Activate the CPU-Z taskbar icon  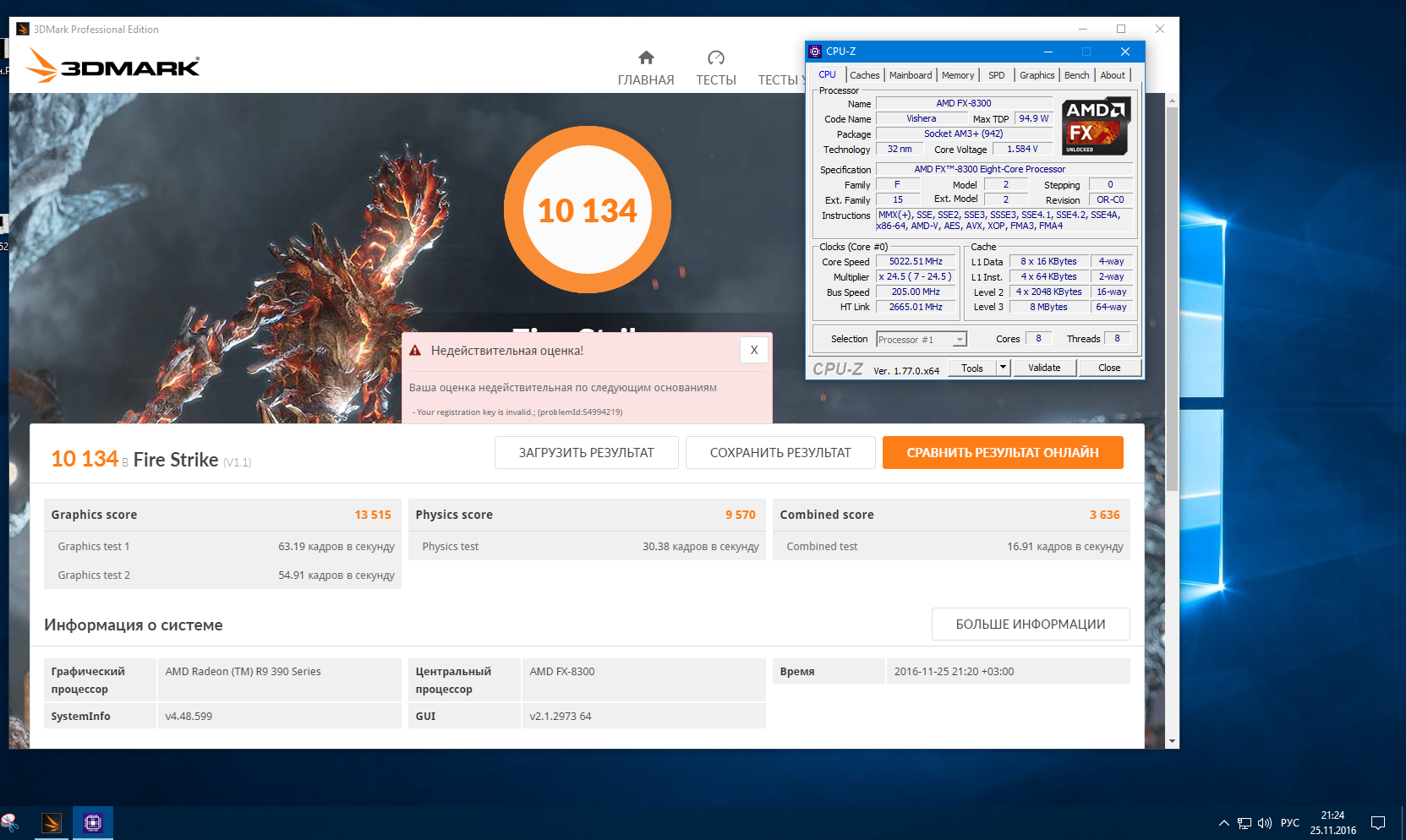click(x=93, y=822)
